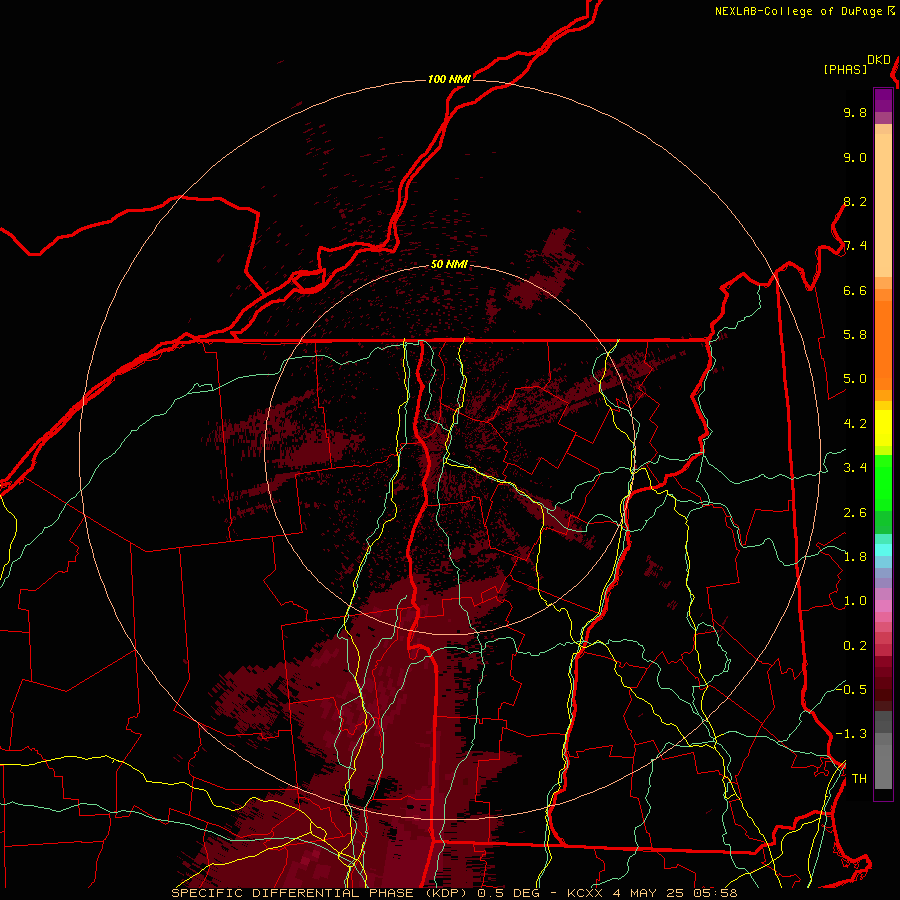The height and width of the screenshot is (900, 900).
Task: Click the 5.0 scale value
Action: pyautogui.click(x=855, y=379)
